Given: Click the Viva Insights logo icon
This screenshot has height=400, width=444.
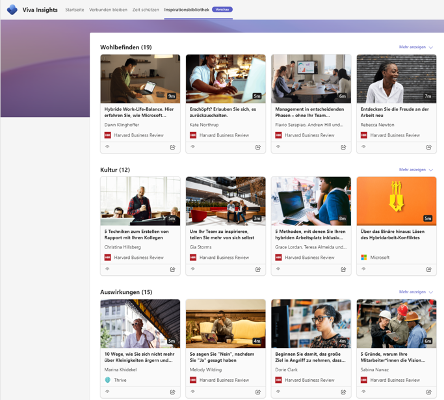Looking at the screenshot, I should 12,10.
